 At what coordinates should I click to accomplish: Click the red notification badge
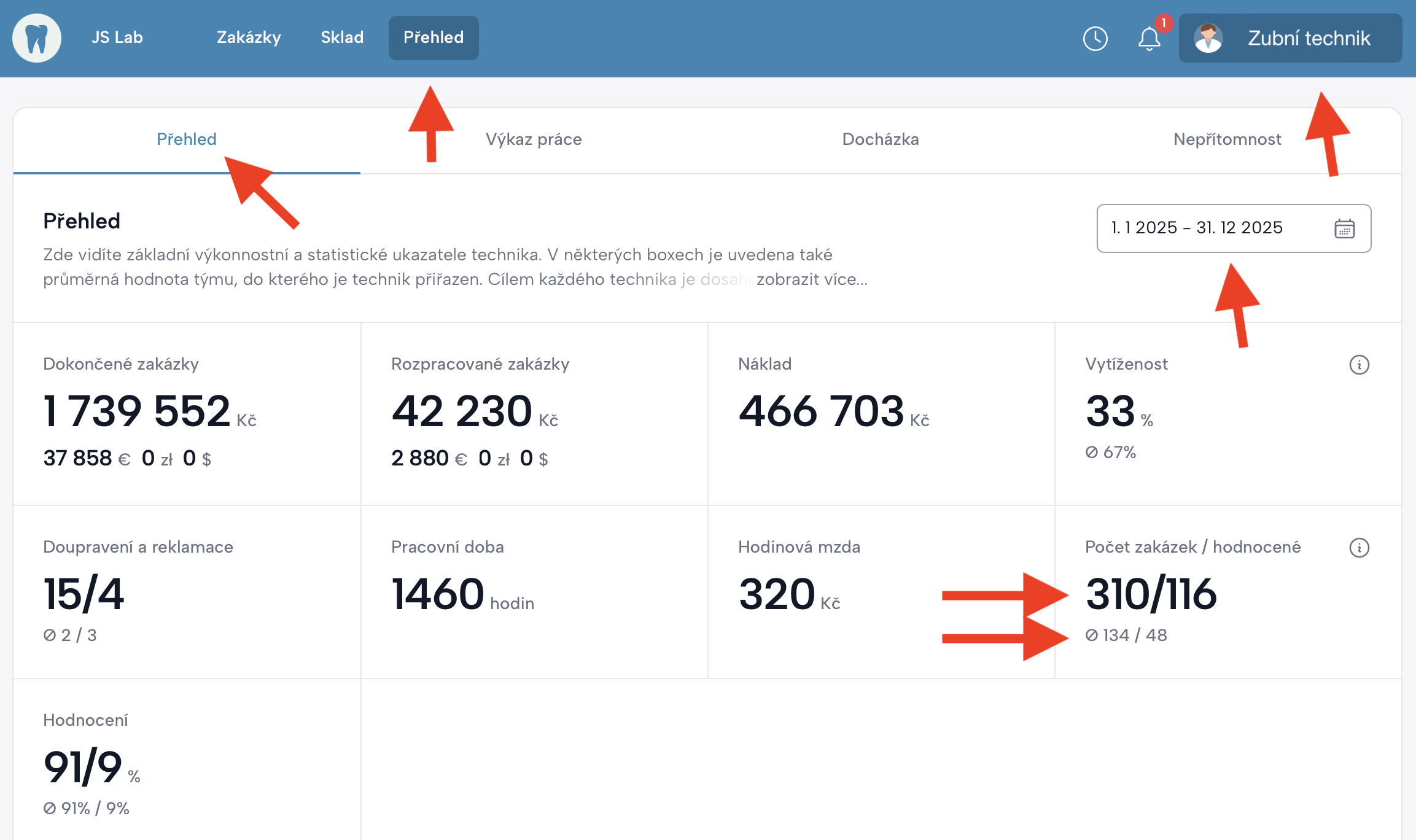(1164, 23)
